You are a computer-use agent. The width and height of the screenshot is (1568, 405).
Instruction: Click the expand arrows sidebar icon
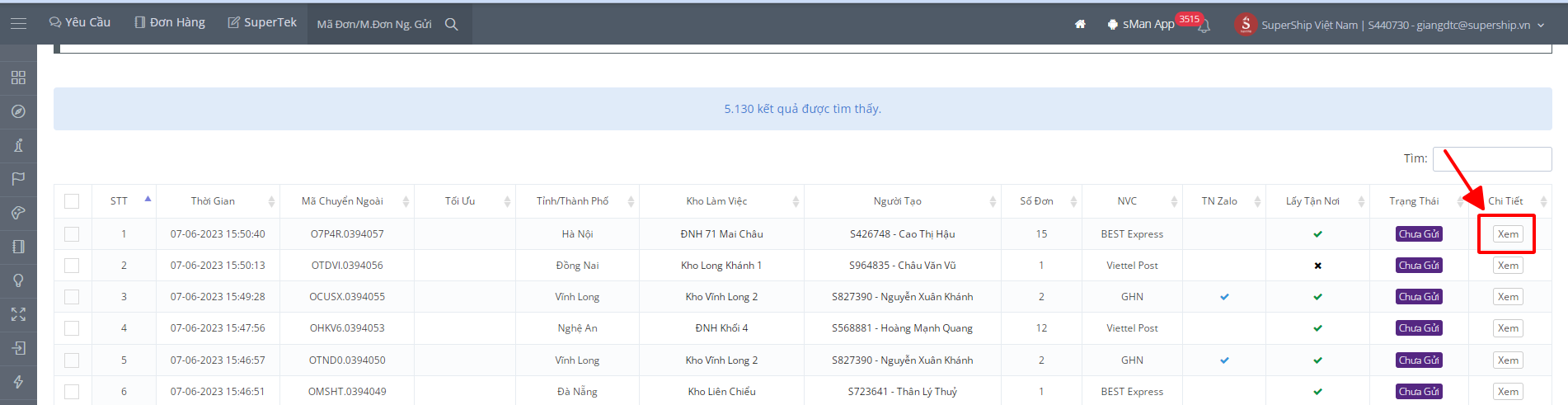pos(18,314)
